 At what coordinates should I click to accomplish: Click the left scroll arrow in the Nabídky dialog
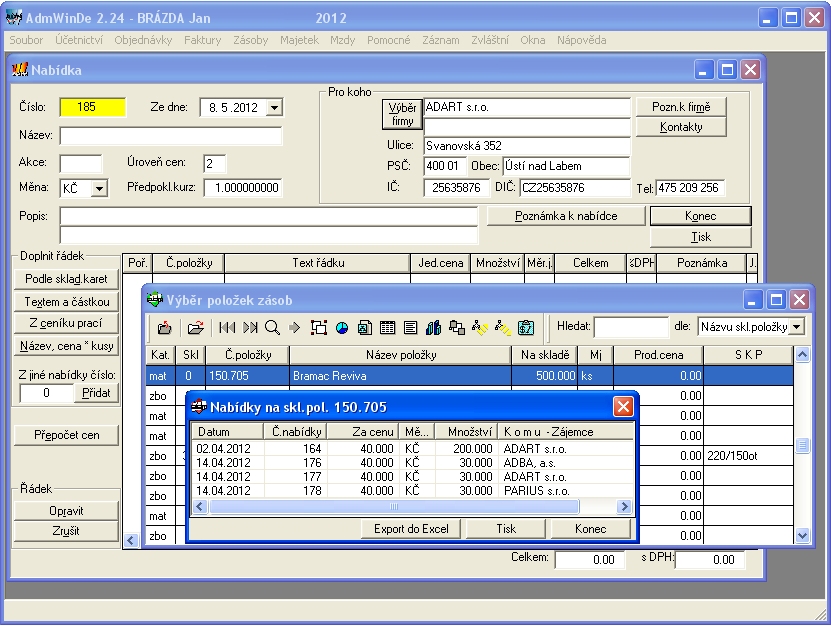(x=200, y=507)
